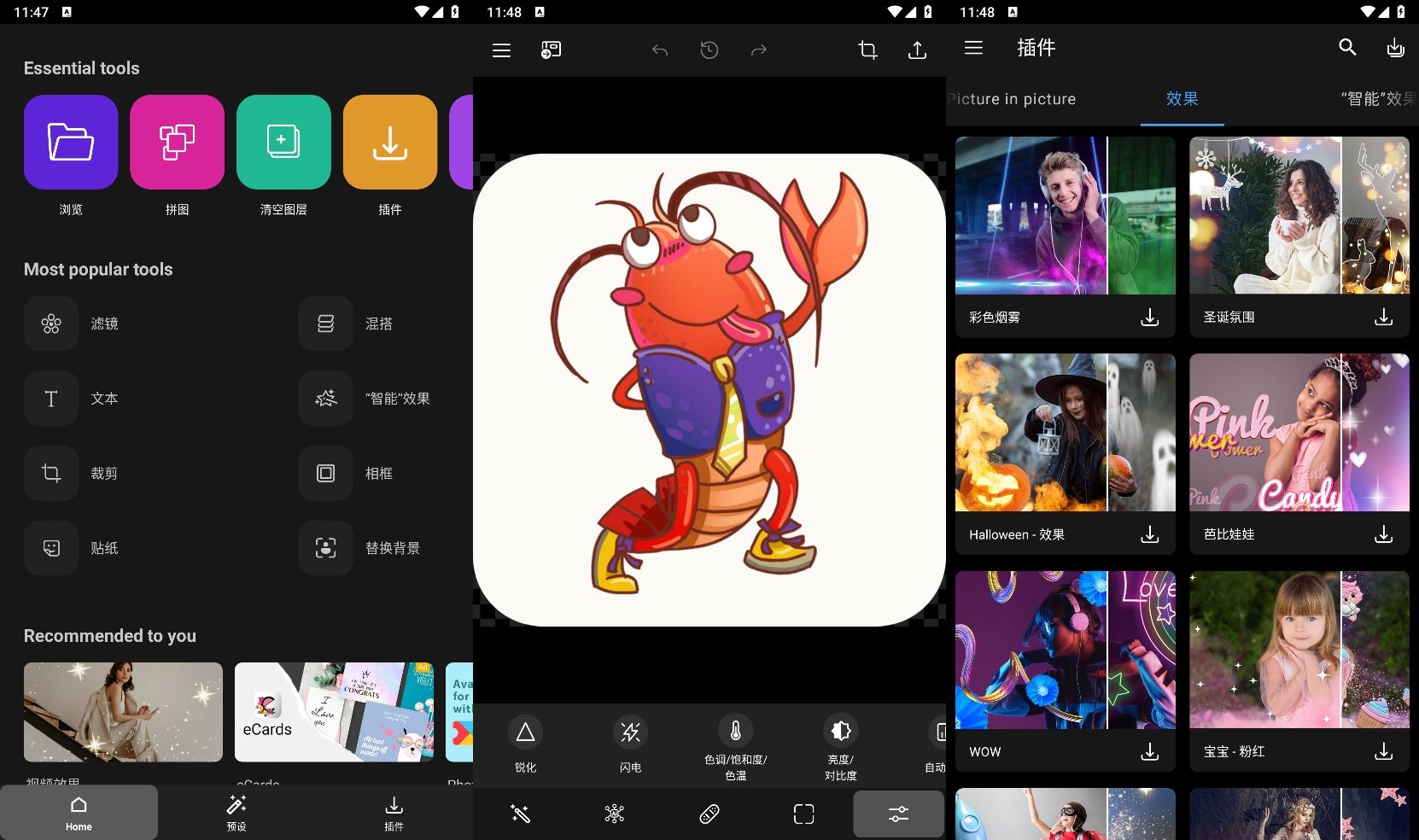Tap the crop icon in the editor top bar
The height and width of the screenshot is (840, 1419).
click(867, 50)
